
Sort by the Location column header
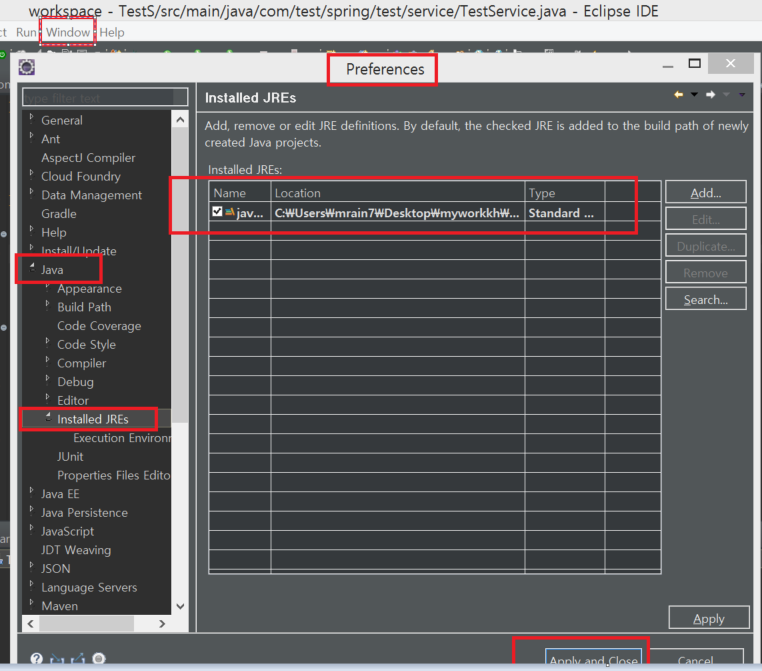[x=398, y=192]
